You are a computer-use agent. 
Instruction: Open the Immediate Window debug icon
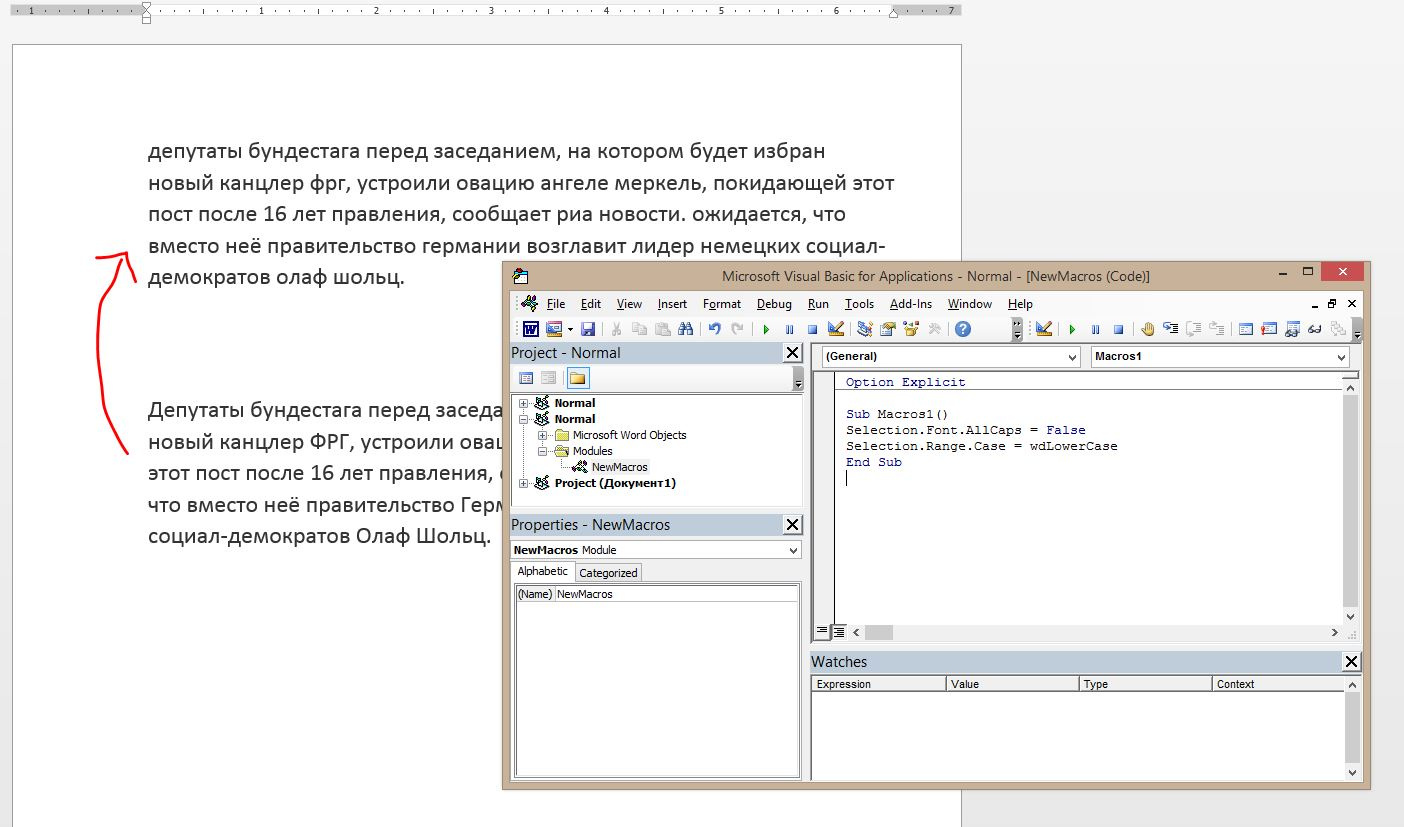tap(1268, 329)
